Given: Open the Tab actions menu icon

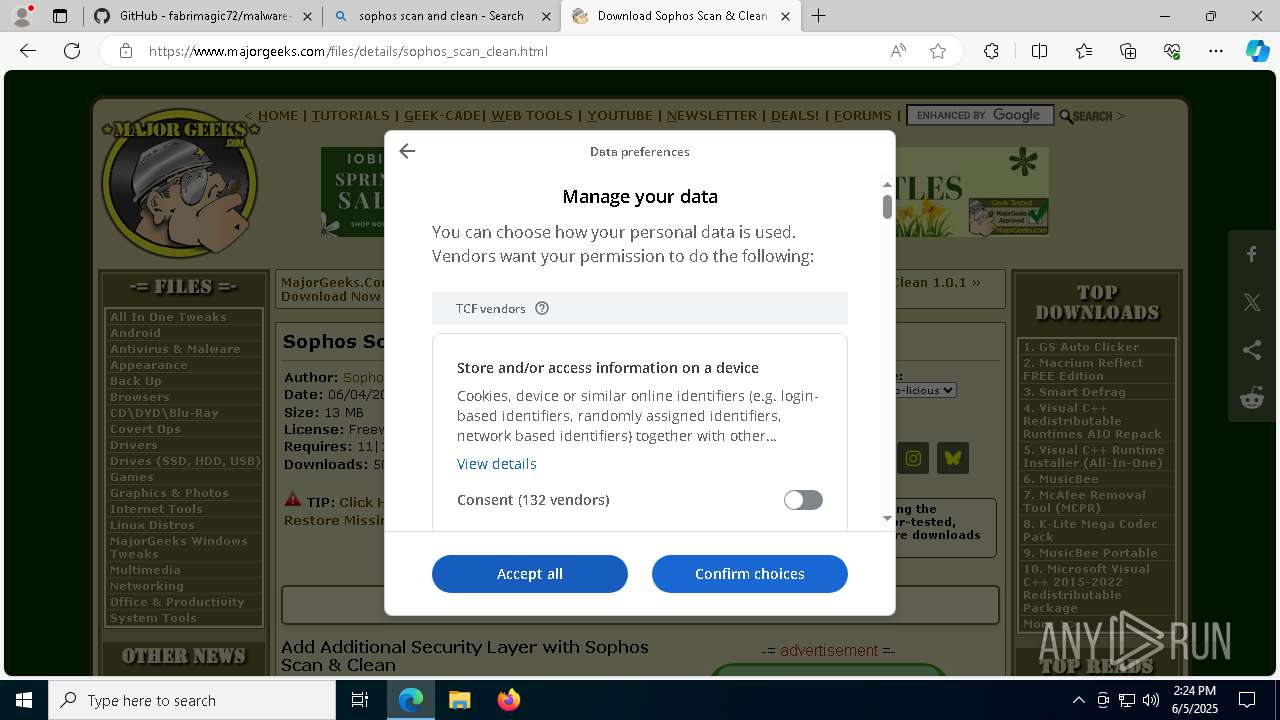Looking at the screenshot, I should click(60, 16).
